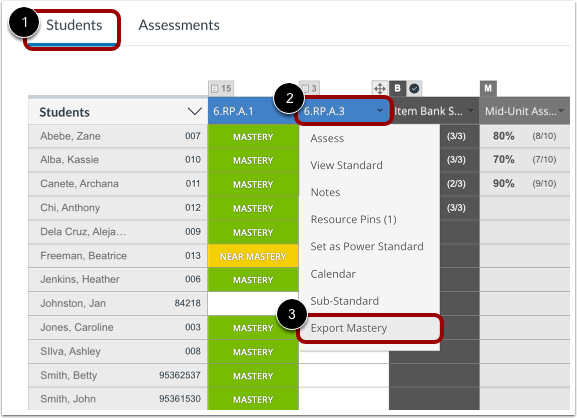
Task: Choose Sub-Standard from the menu
Action: [x=344, y=301]
